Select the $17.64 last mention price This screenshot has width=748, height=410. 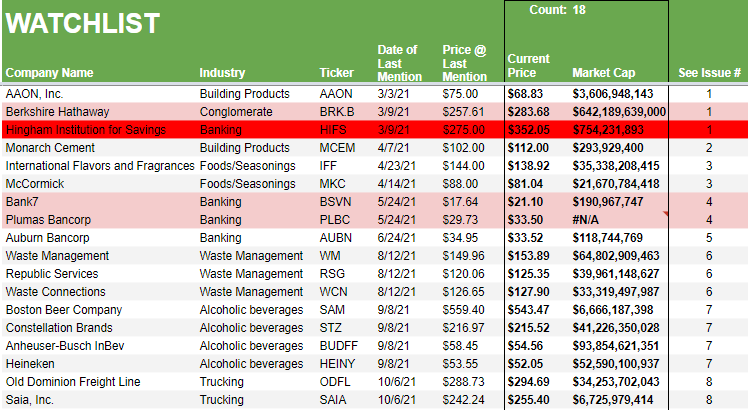(460, 202)
